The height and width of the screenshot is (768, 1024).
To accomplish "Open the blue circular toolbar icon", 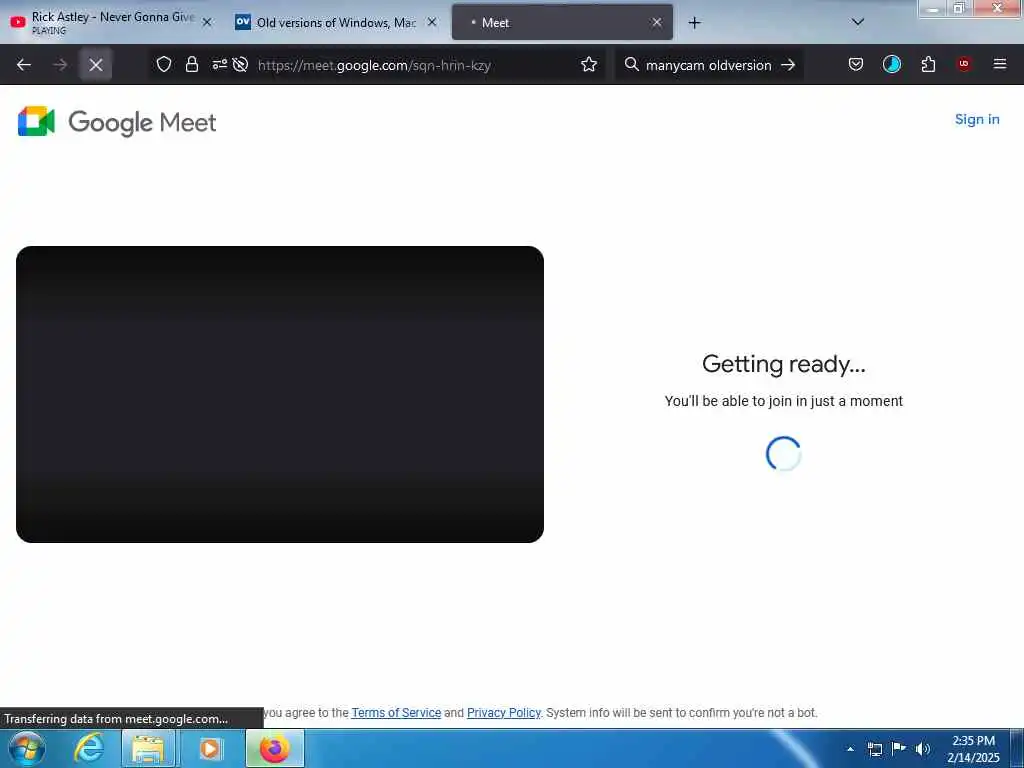I will (891, 64).
